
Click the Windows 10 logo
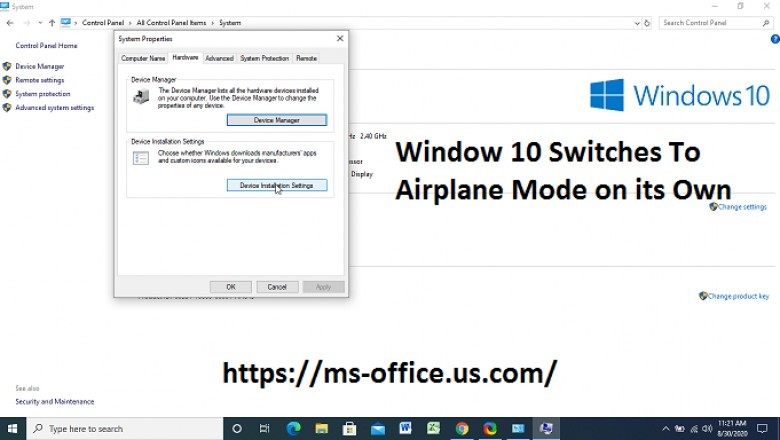coord(680,95)
